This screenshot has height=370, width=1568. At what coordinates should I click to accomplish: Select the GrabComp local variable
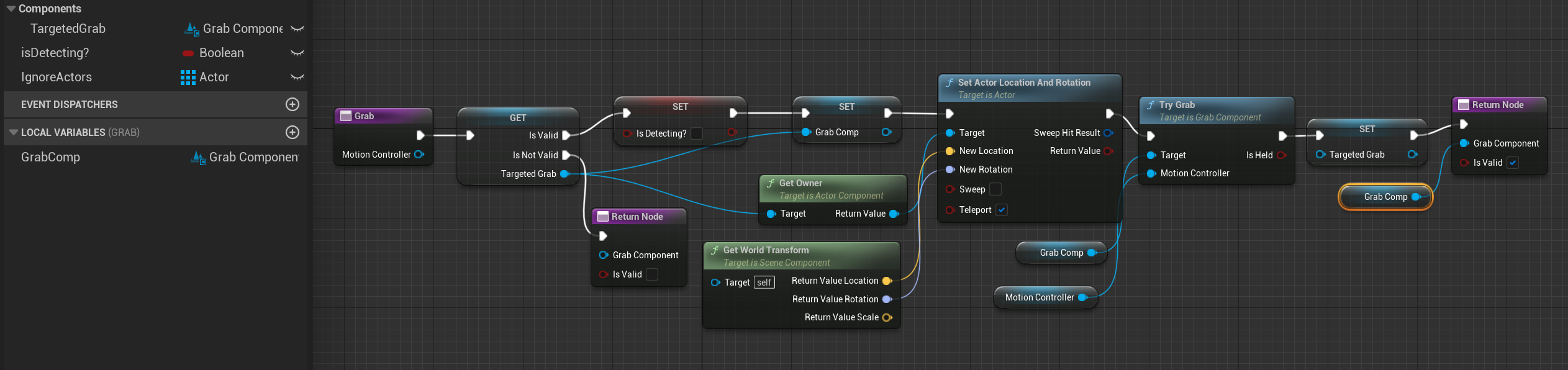pyautogui.click(x=50, y=157)
